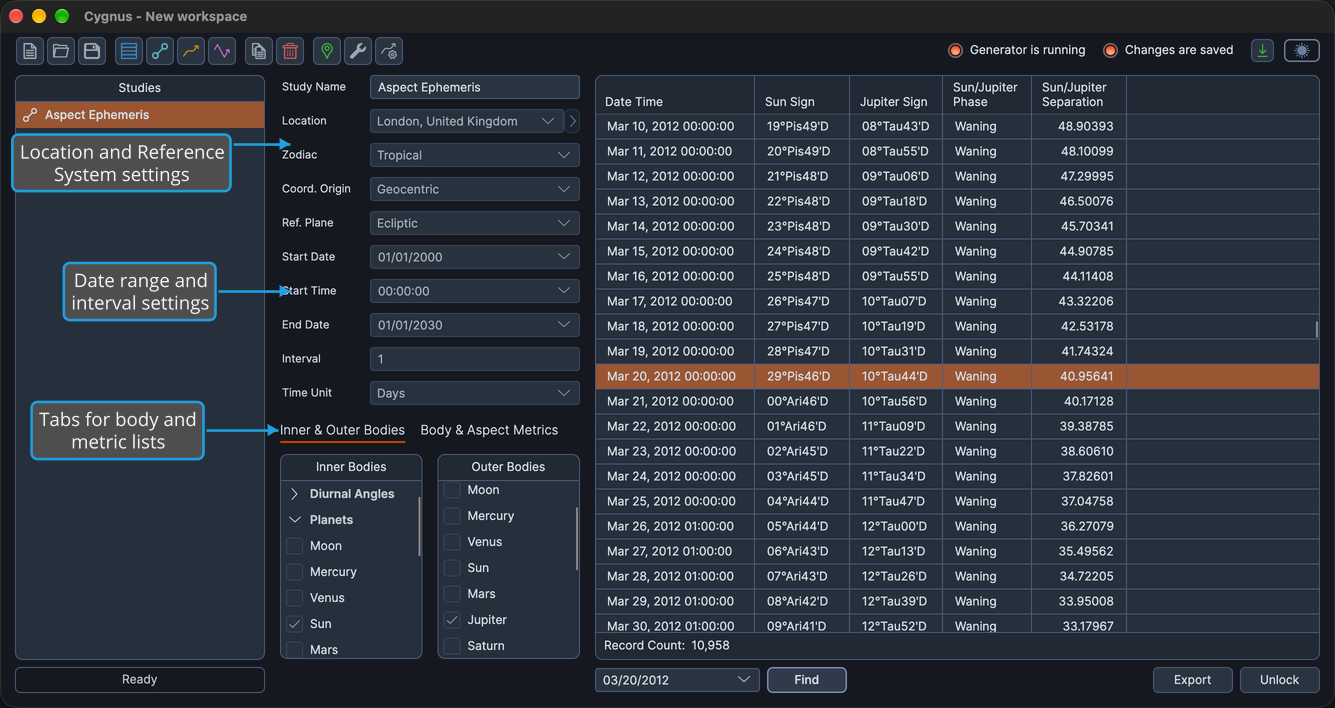Toggle the light theme sun icon
The height and width of the screenshot is (708, 1335).
click(1302, 50)
